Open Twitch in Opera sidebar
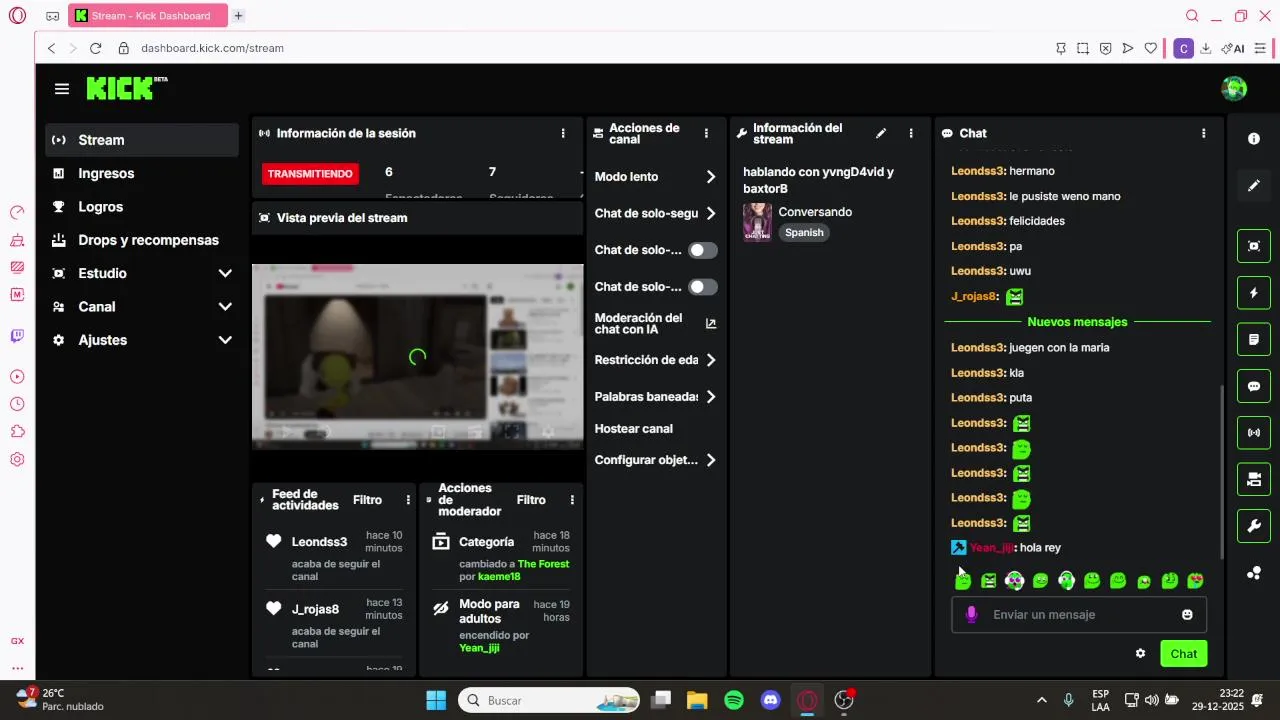The image size is (1280, 720). pyautogui.click(x=17, y=336)
